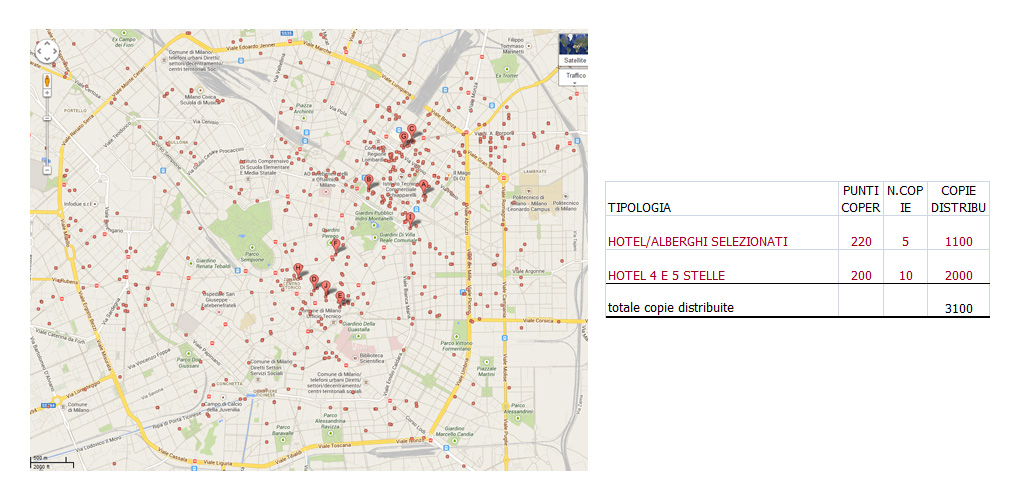The image size is (1024, 500).
Task: Select the Street View pegman icon
Action: 47,81
